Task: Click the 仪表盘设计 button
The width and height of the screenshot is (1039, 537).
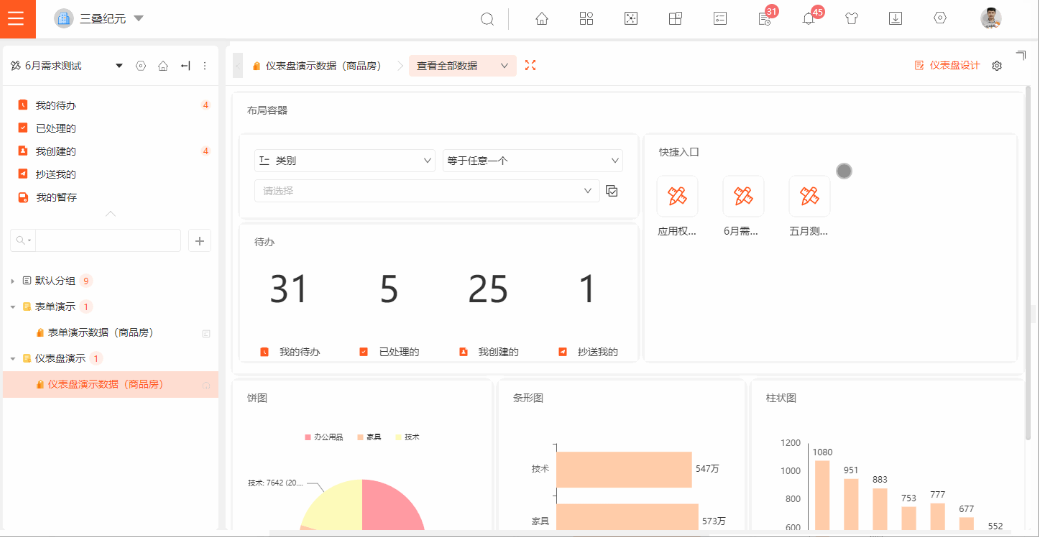Action: tap(948, 66)
